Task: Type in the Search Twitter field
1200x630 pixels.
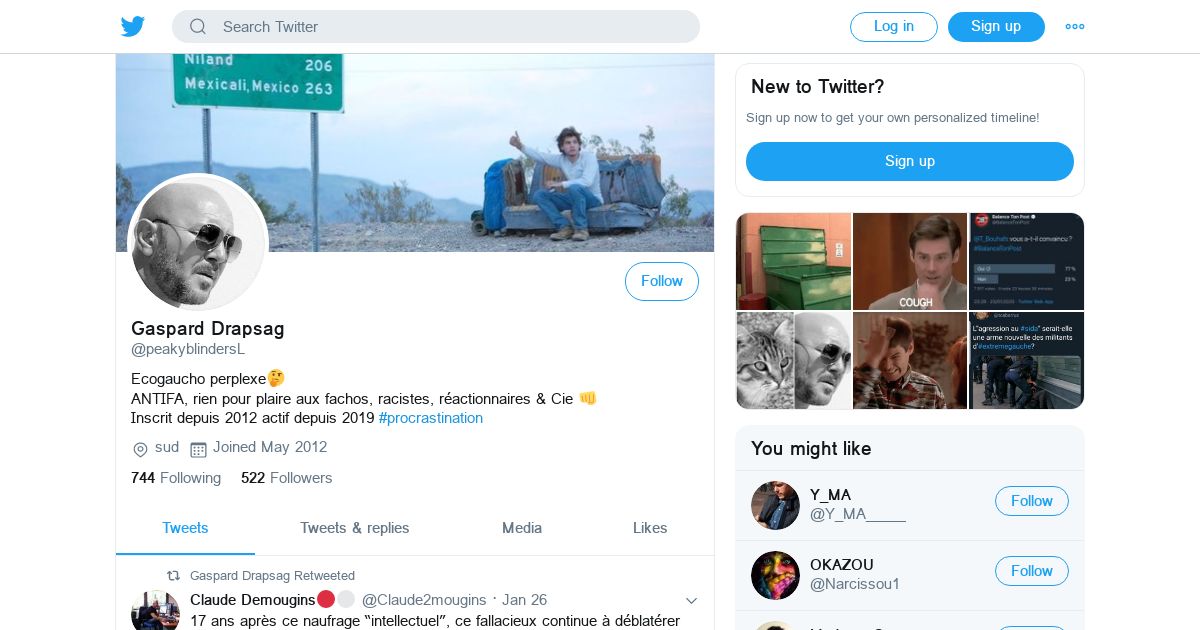Action: (x=450, y=27)
